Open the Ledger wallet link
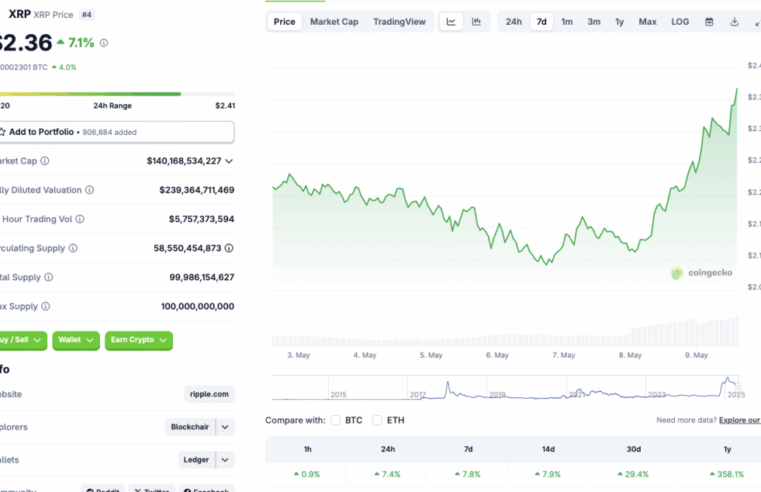This screenshot has height=492, width=761. 196,459
